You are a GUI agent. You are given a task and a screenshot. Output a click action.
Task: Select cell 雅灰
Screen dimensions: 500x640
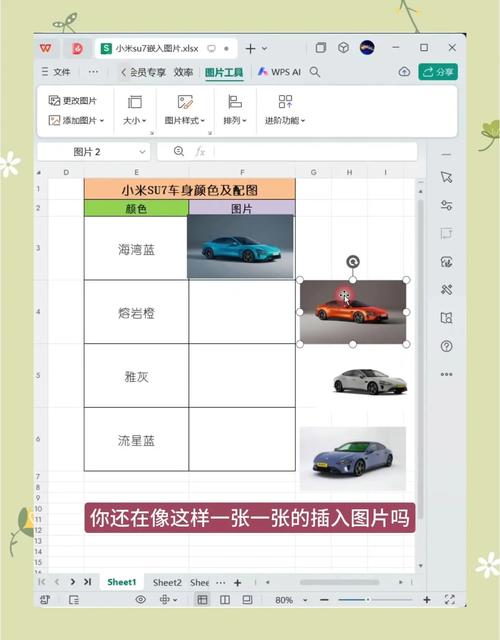[x=136, y=376]
